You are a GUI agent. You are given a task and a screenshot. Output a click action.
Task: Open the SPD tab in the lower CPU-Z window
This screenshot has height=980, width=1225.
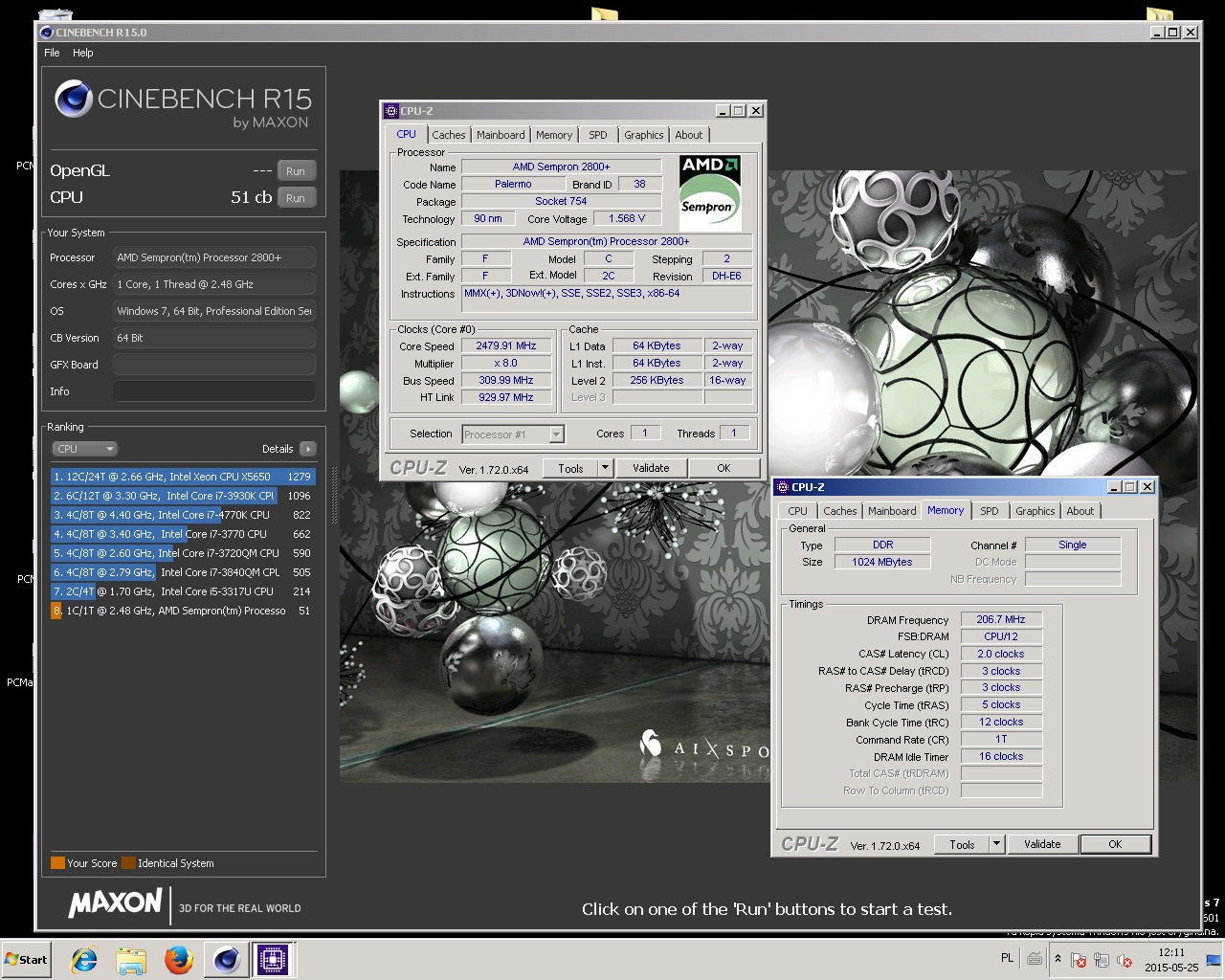(990, 511)
